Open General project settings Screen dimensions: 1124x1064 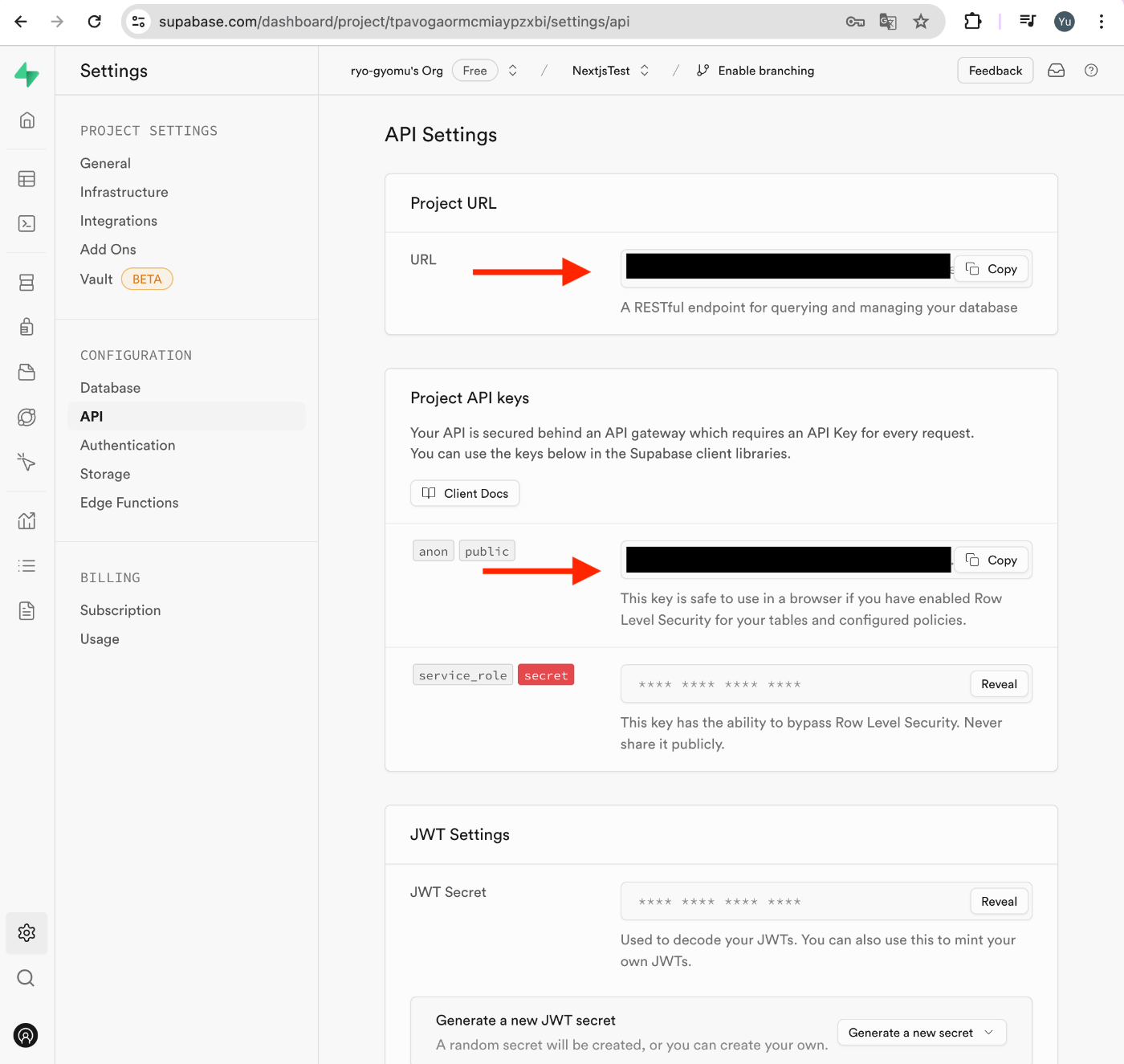pos(105,163)
